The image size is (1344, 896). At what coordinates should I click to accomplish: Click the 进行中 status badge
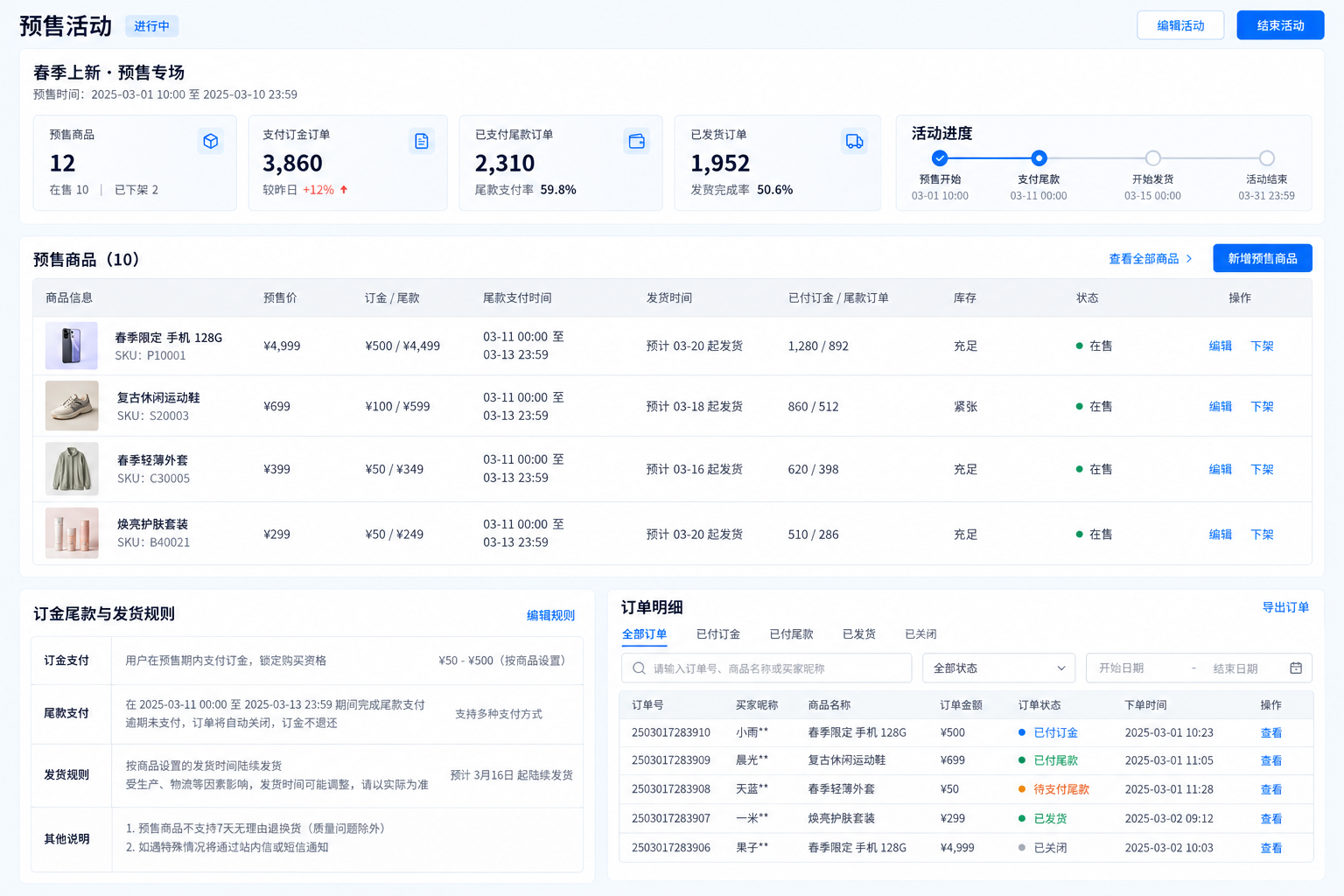(152, 26)
